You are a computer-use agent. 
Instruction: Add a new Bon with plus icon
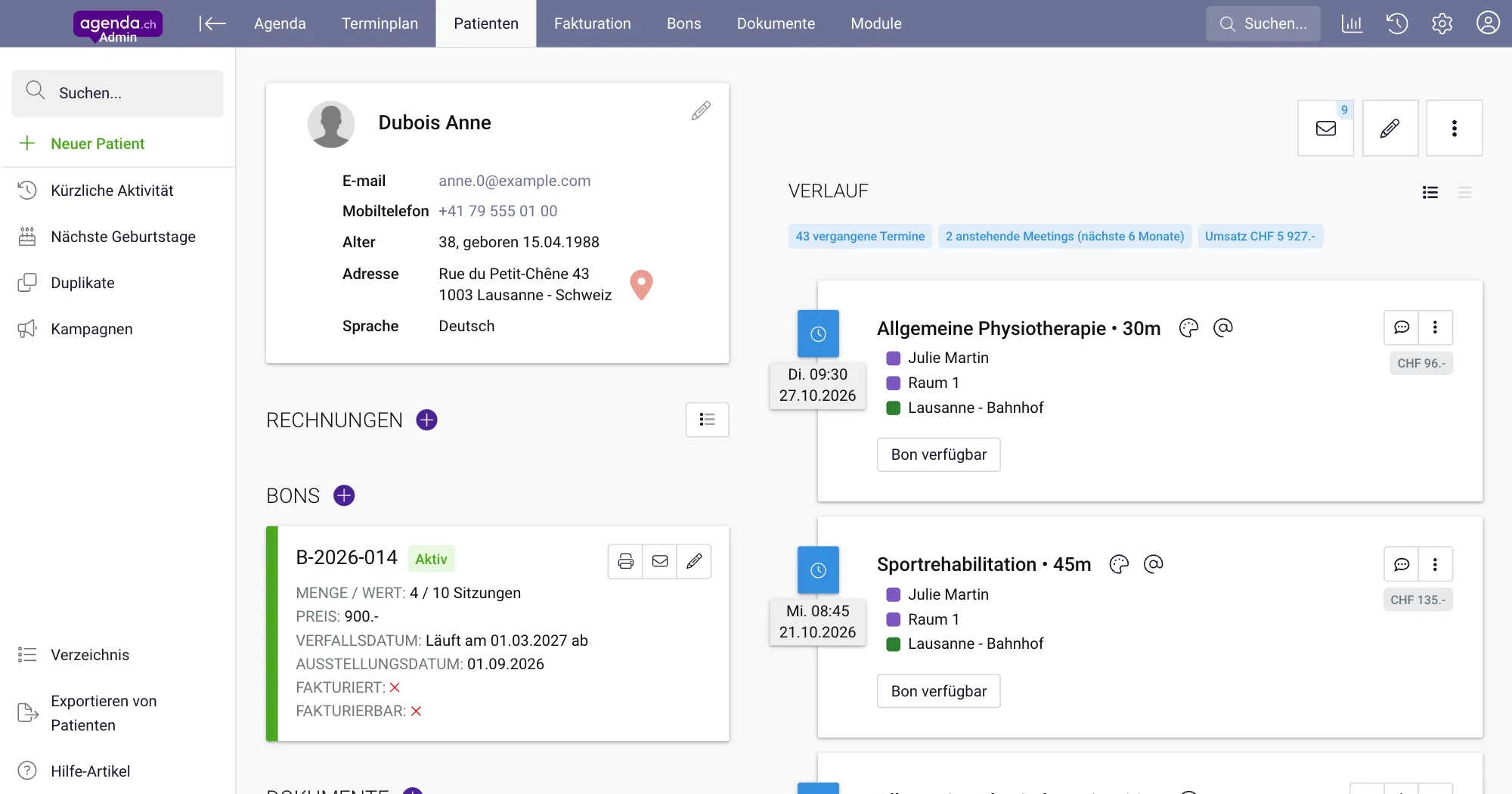click(x=344, y=495)
